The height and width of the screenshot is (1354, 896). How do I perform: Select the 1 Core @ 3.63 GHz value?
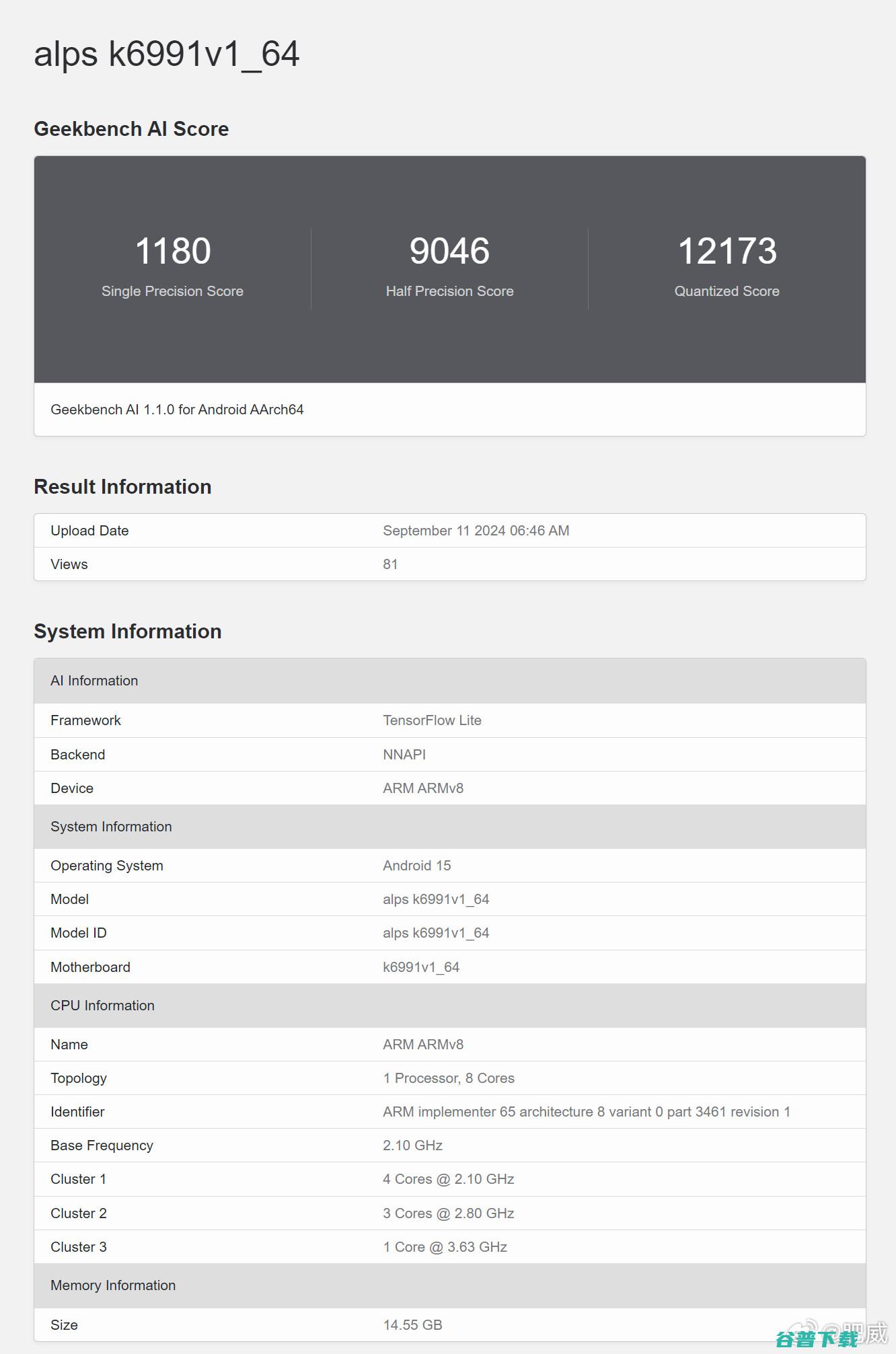445,1247
